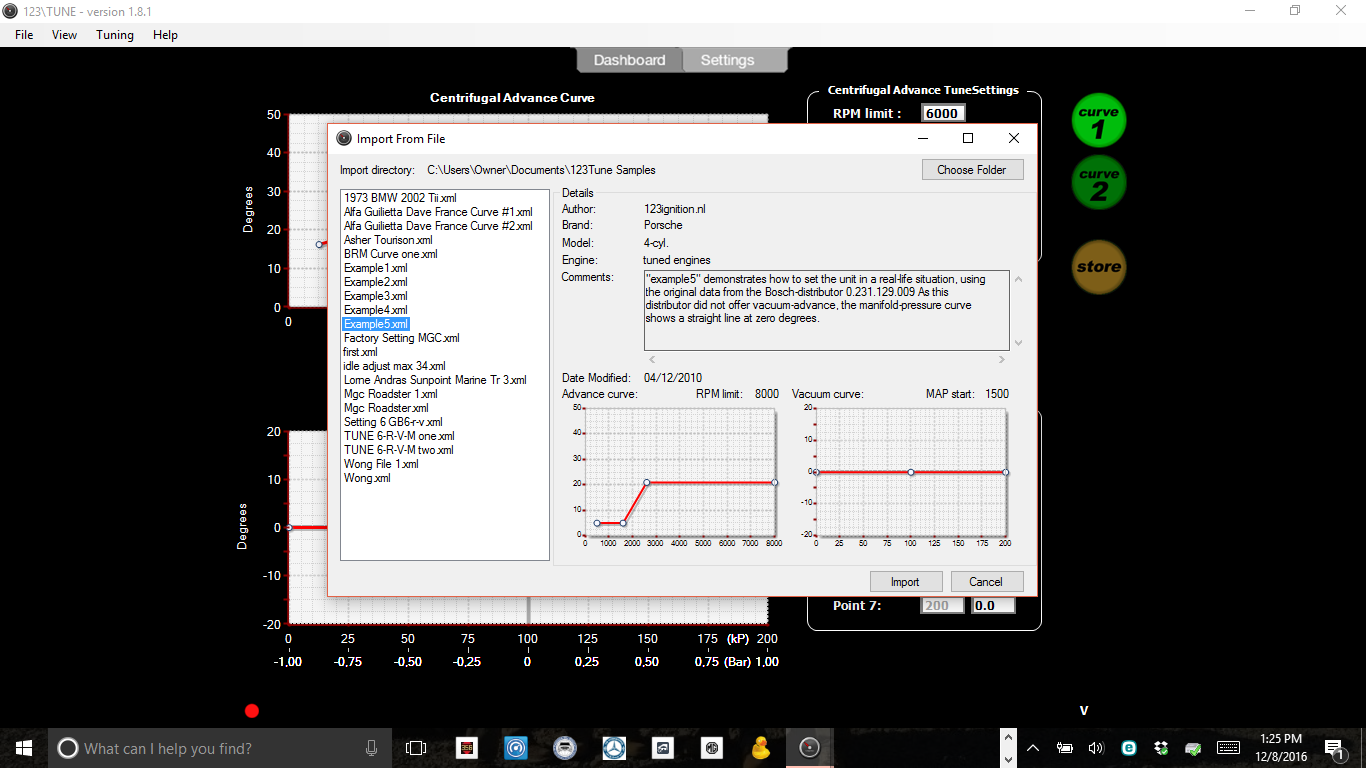Open the yellow duck taskbar app
Viewport: 1366px width, 768px height.
click(761, 748)
